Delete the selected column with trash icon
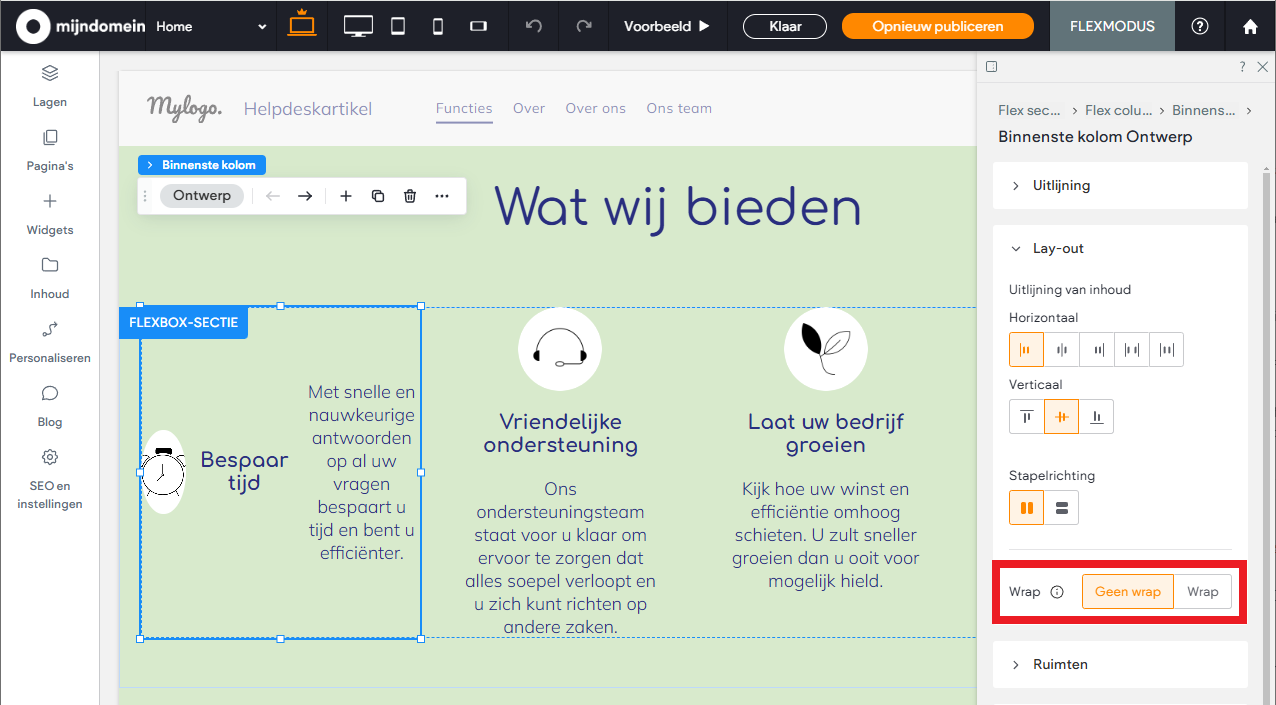This screenshot has width=1276, height=705. pos(410,196)
